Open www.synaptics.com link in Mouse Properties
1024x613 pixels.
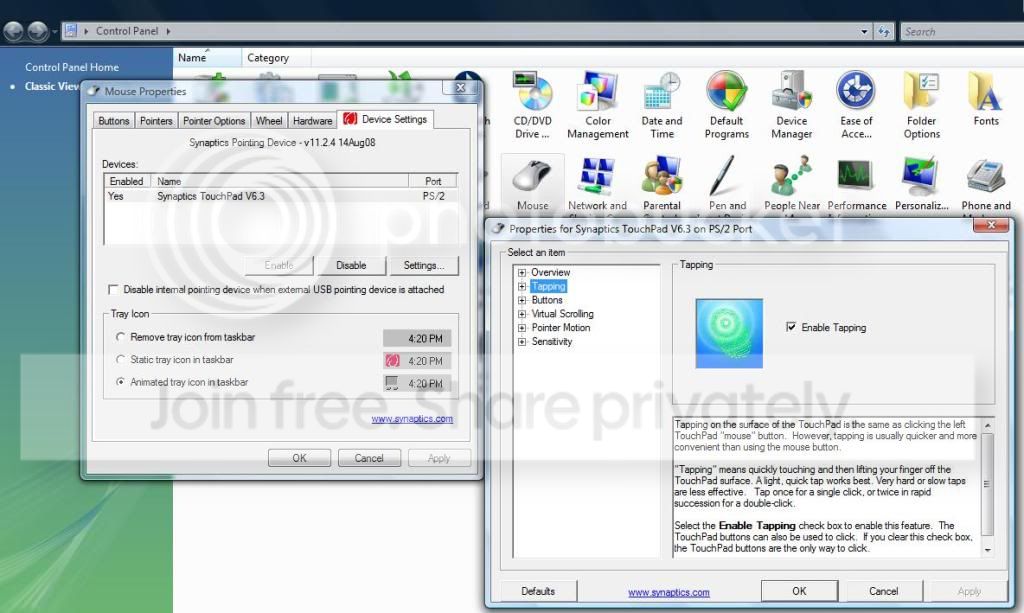click(412, 418)
